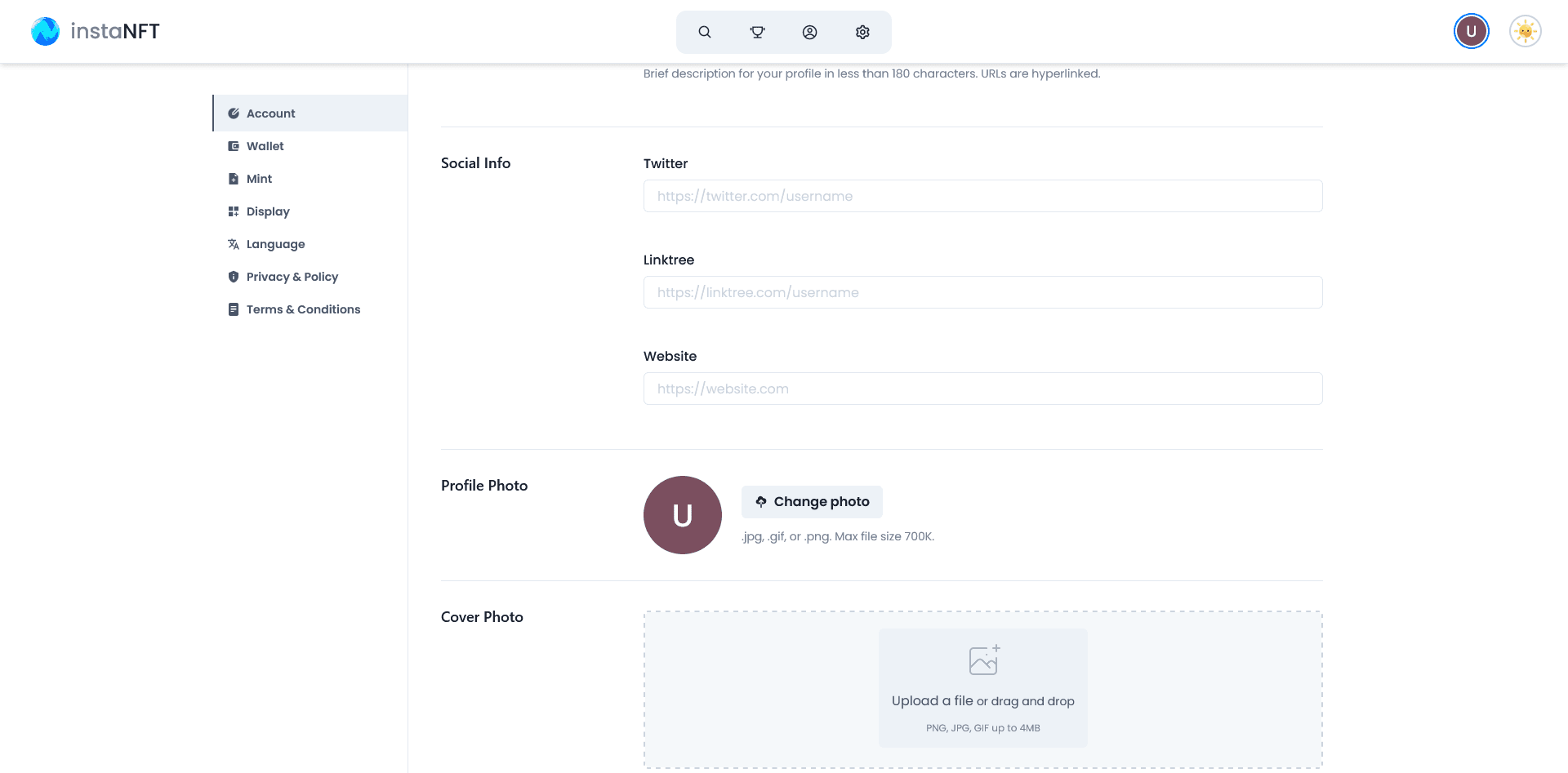Image resolution: width=1568 pixels, height=773 pixels.
Task: Click the trophy leaderboard icon
Action: (x=757, y=32)
